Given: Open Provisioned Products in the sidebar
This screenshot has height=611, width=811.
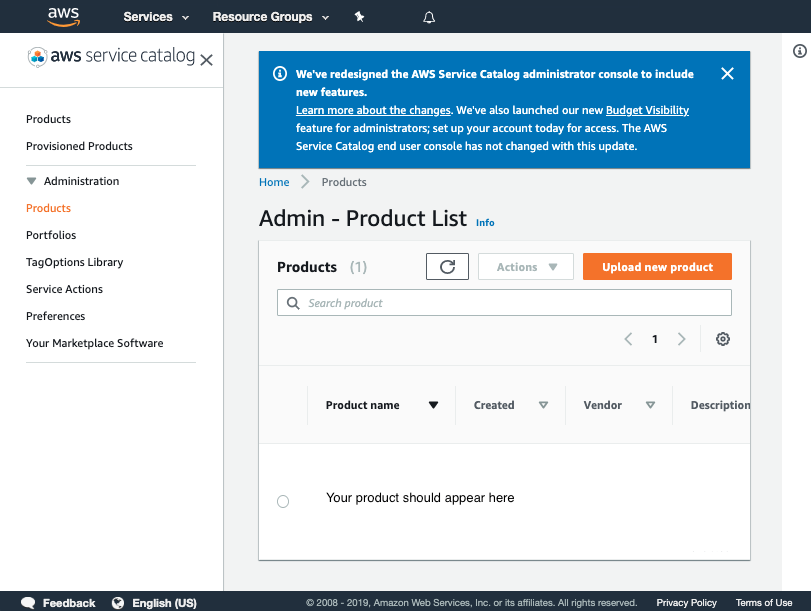Looking at the screenshot, I should pos(79,146).
